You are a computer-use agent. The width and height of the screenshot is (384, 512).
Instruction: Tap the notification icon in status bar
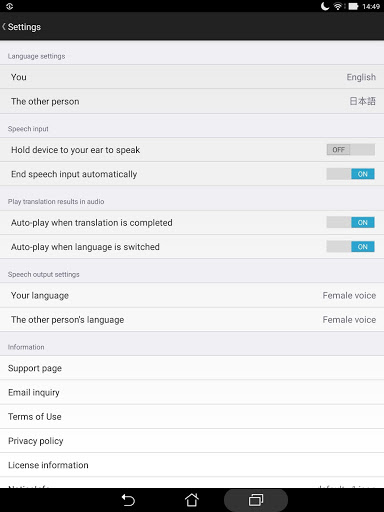tap(9, 6)
